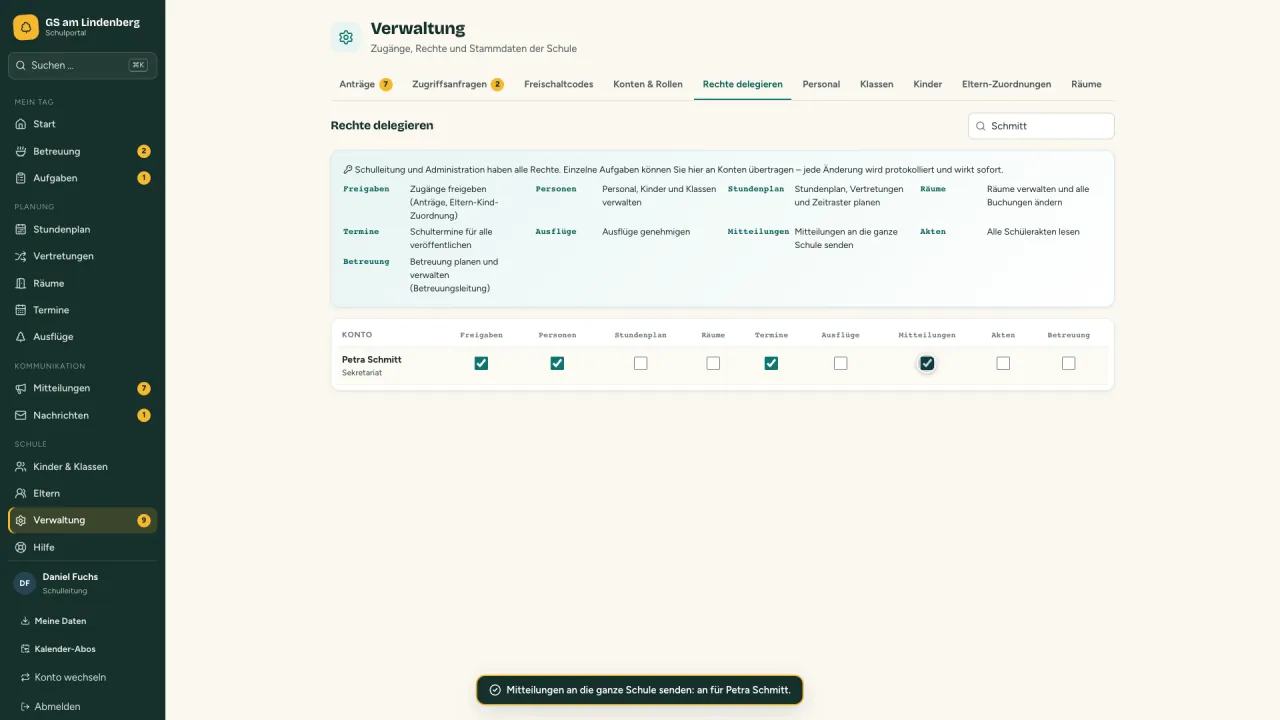This screenshot has height=720, width=1280.
Task: Click the Räume building icon in sidebar
Action: pyautogui.click(x=21, y=283)
